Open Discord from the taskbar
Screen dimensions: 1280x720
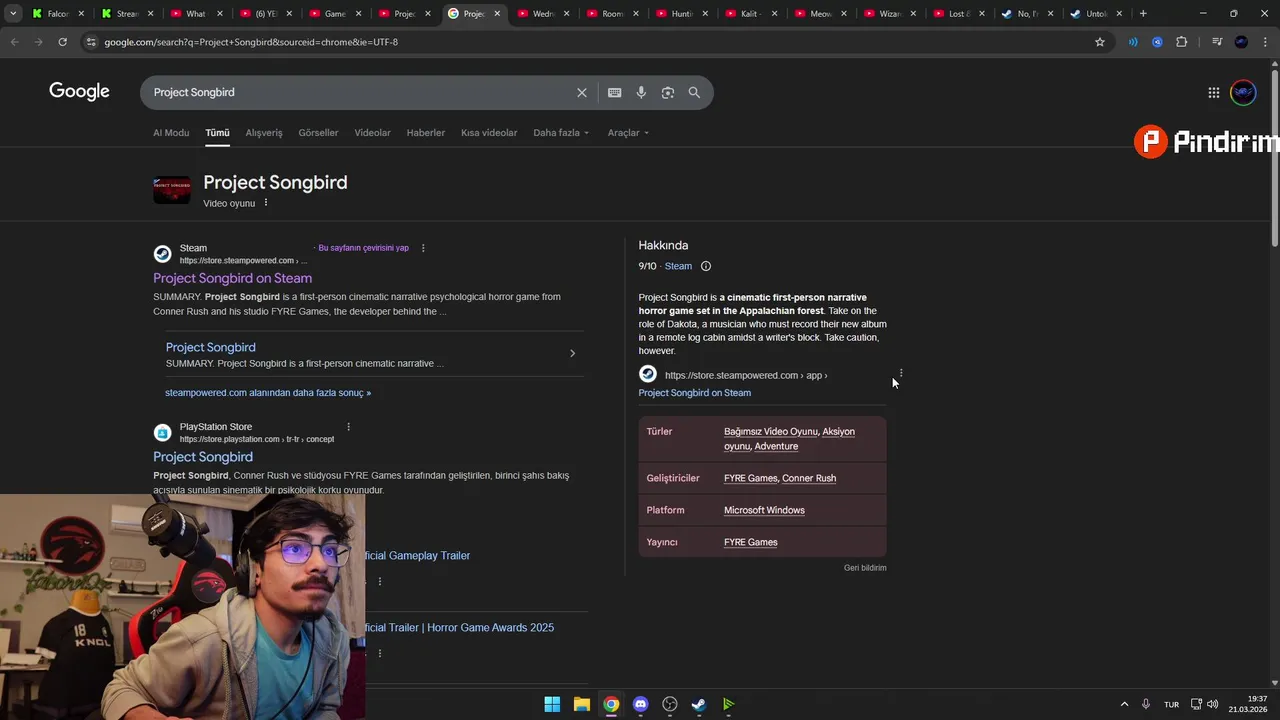point(641,704)
